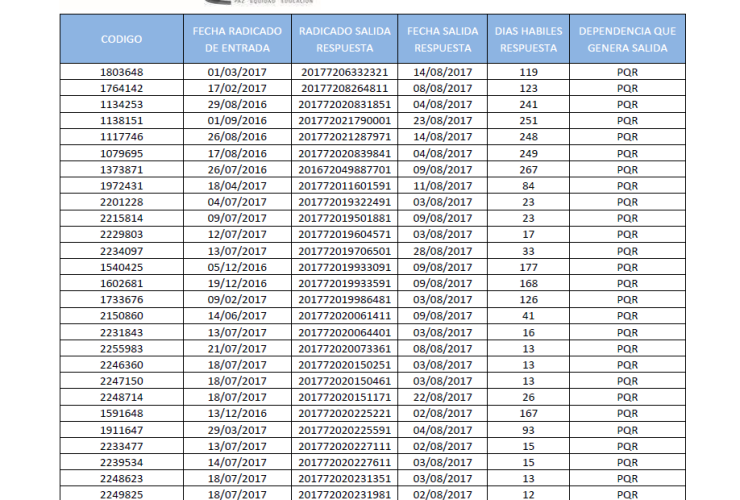Click days value 41
The width and height of the screenshot is (740, 500).
pos(528,315)
